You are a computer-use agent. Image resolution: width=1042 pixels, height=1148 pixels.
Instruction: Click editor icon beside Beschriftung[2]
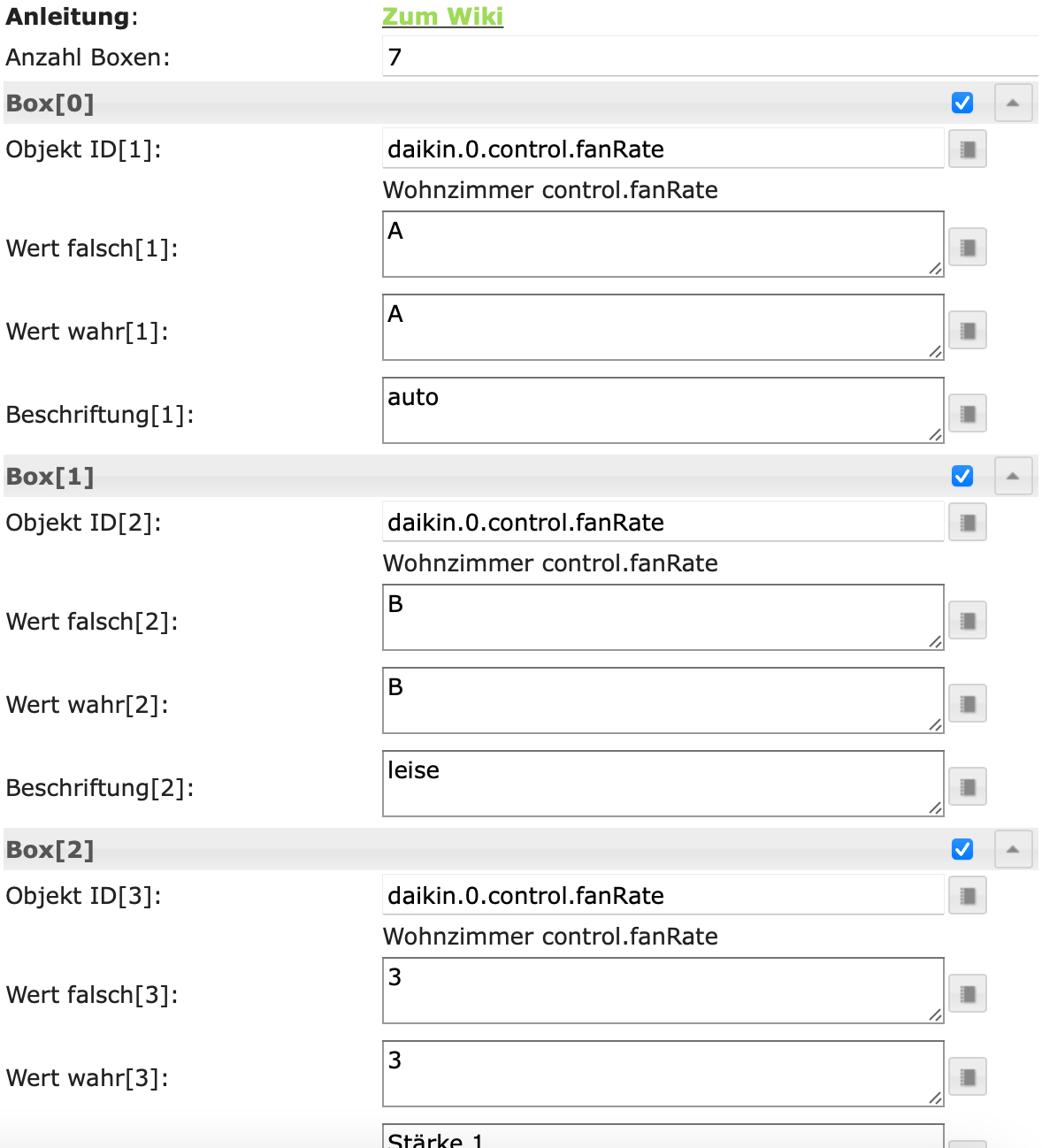[968, 786]
